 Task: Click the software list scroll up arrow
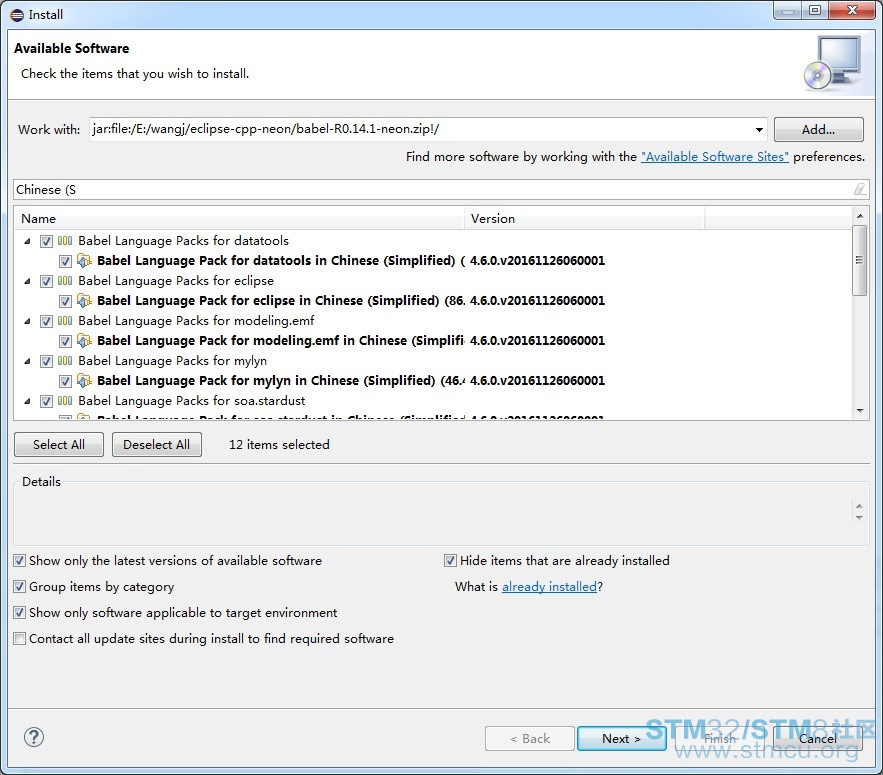(860, 216)
